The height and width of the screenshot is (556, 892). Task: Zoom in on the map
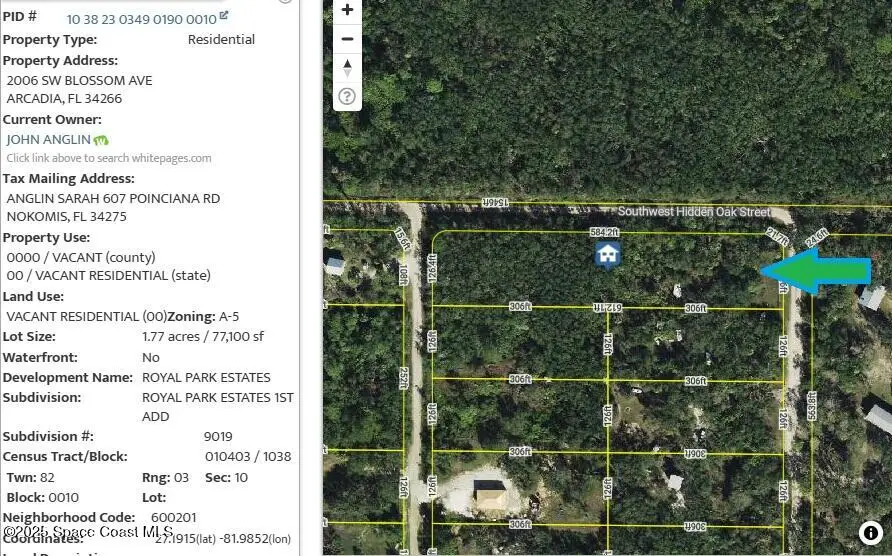[x=347, y=10]
